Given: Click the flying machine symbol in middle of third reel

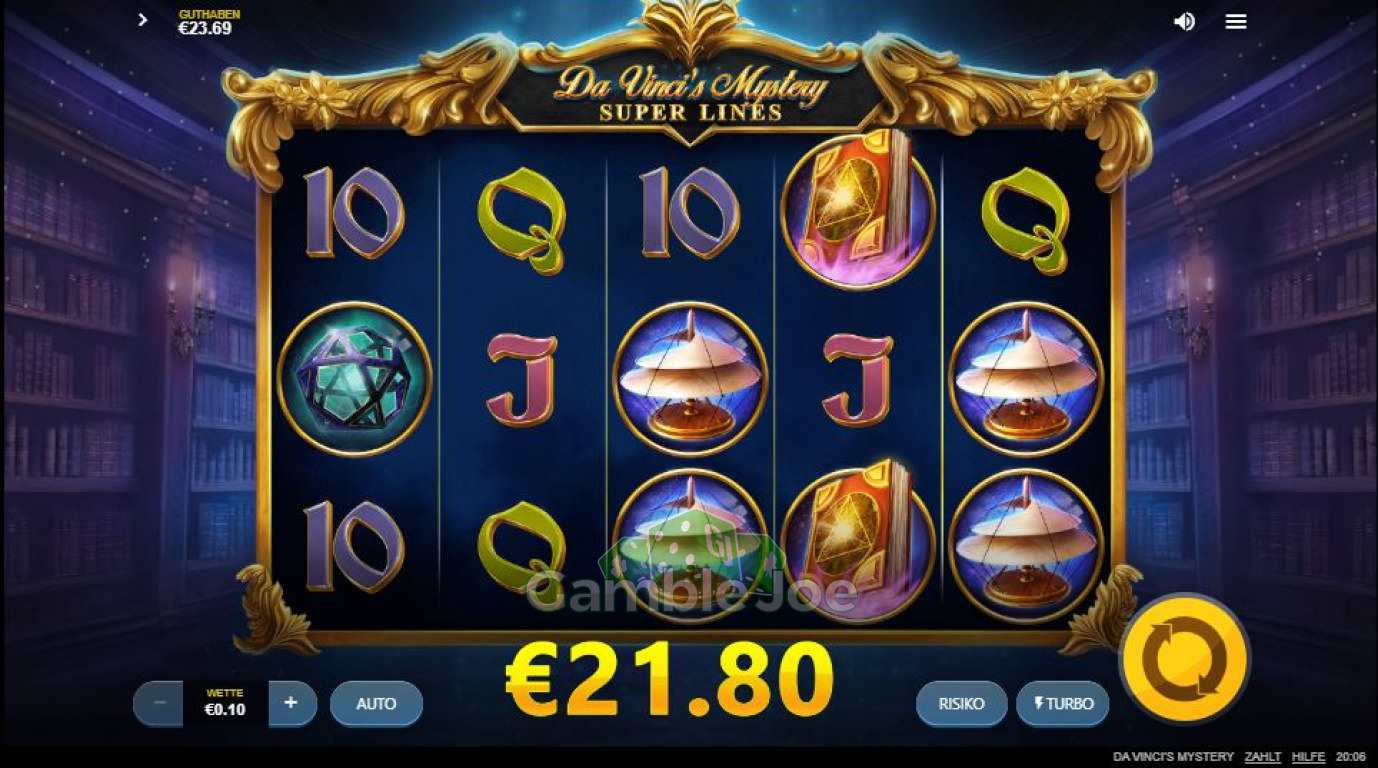Looking at the screenshot, I should [x=690, y=379].
